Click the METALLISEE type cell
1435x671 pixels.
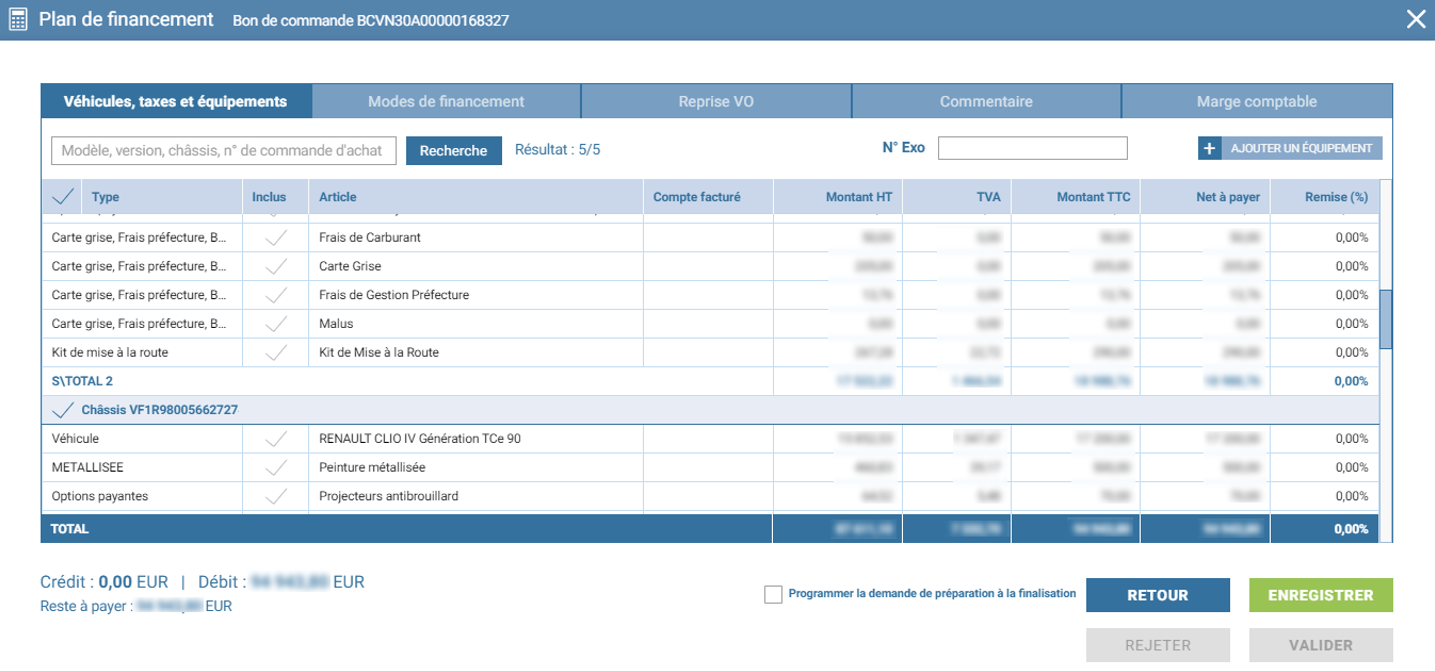(142, 467)
